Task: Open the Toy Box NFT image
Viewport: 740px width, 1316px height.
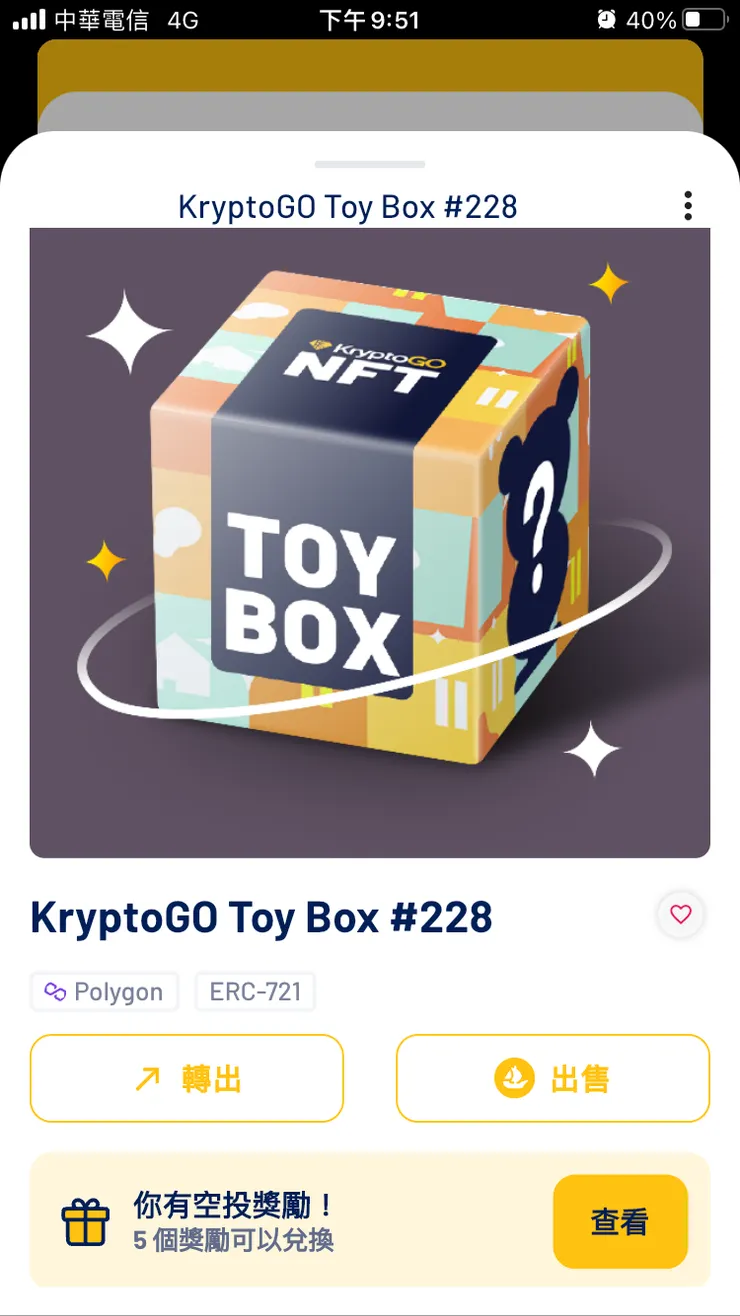Action: click(370, 543)
